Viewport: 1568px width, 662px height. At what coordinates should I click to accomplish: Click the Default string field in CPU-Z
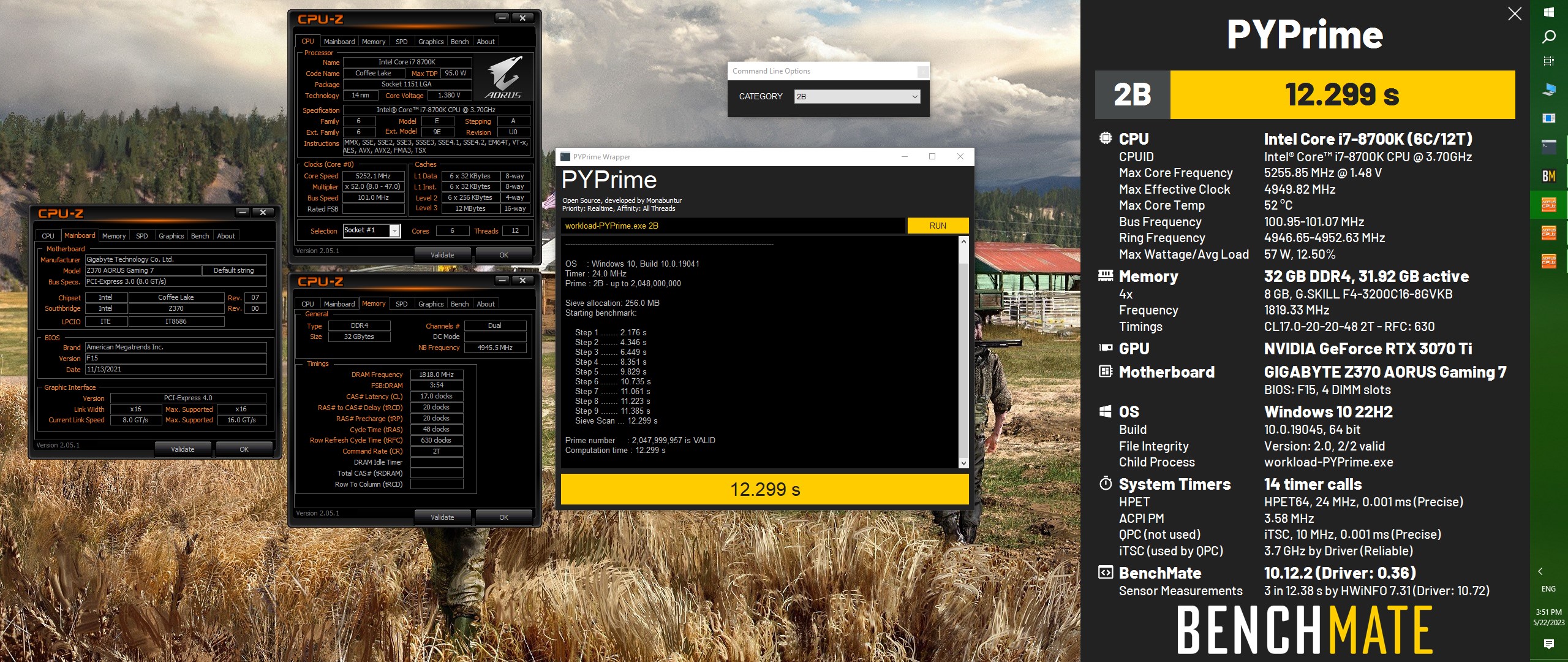coord(234,270)
